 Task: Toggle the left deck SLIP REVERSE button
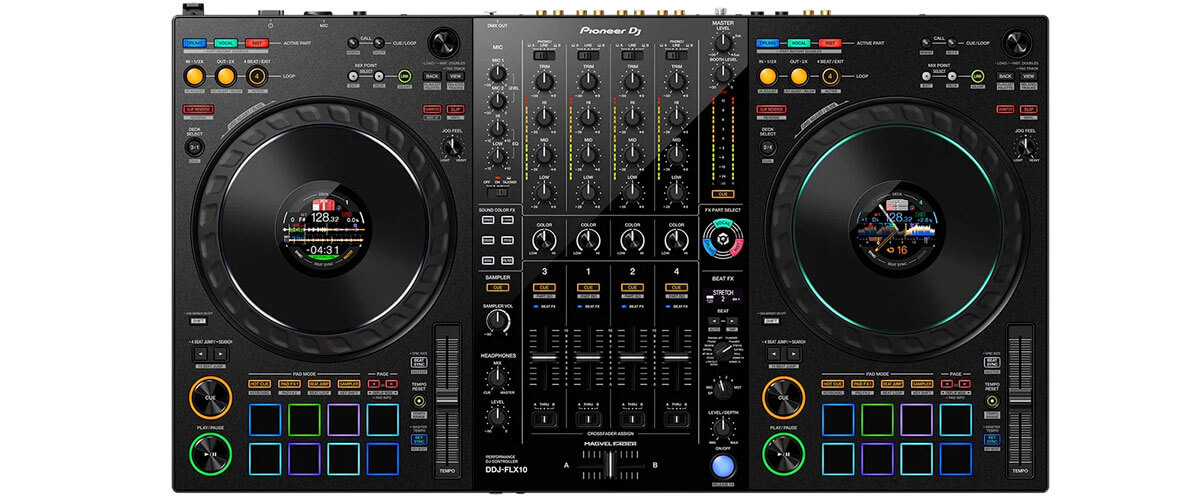pos(198,109)
